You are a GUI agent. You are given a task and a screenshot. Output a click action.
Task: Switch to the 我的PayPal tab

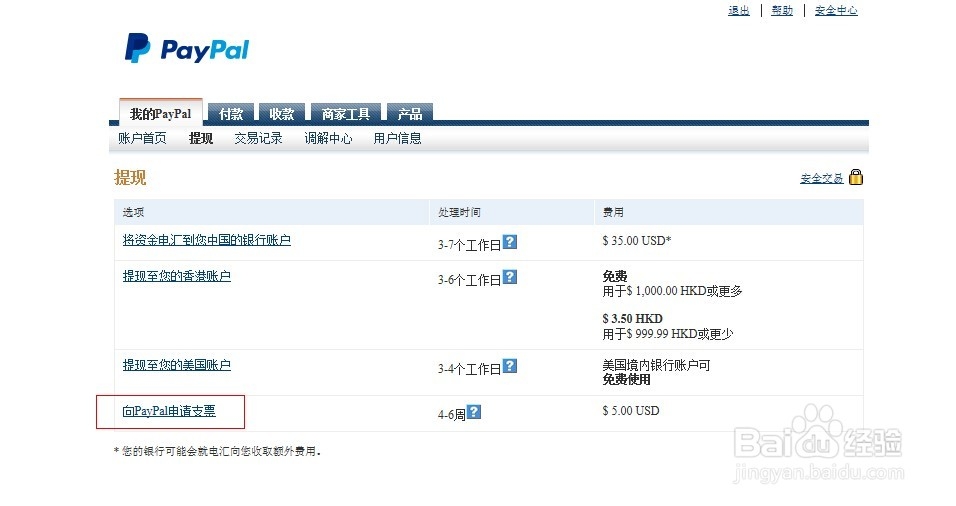point(161,113)
